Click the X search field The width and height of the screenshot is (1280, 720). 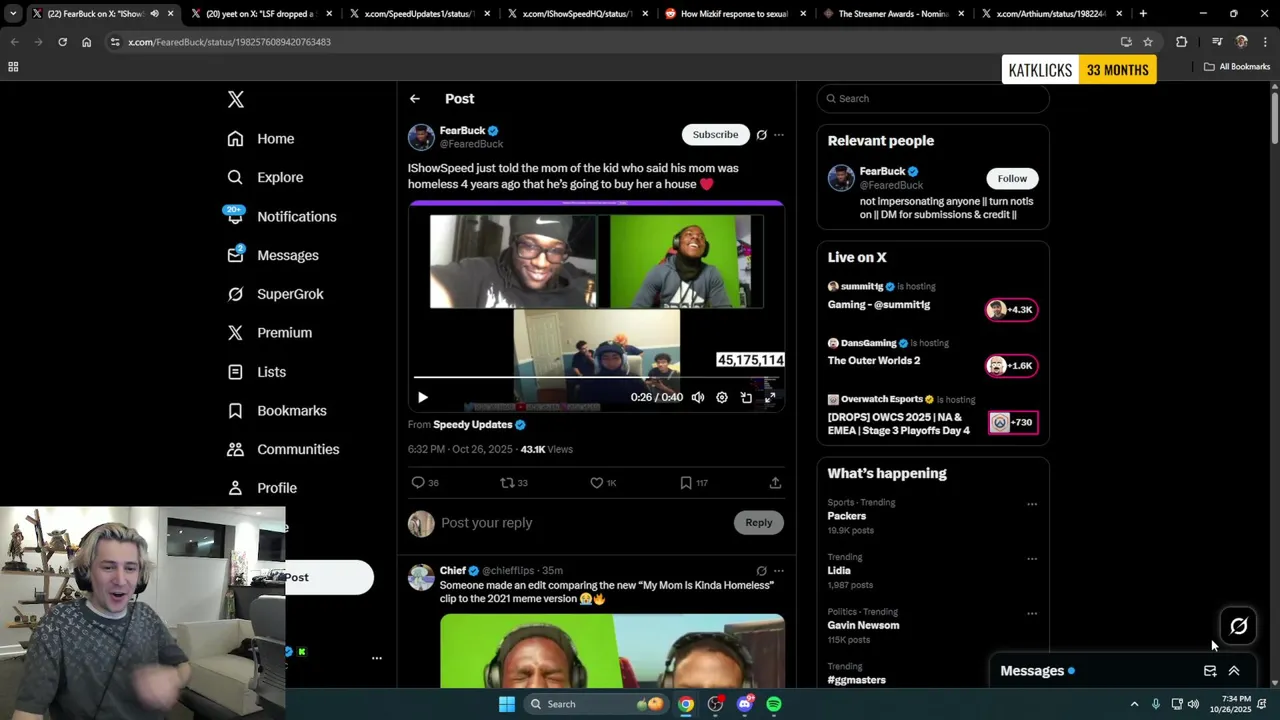pos(933,99)
